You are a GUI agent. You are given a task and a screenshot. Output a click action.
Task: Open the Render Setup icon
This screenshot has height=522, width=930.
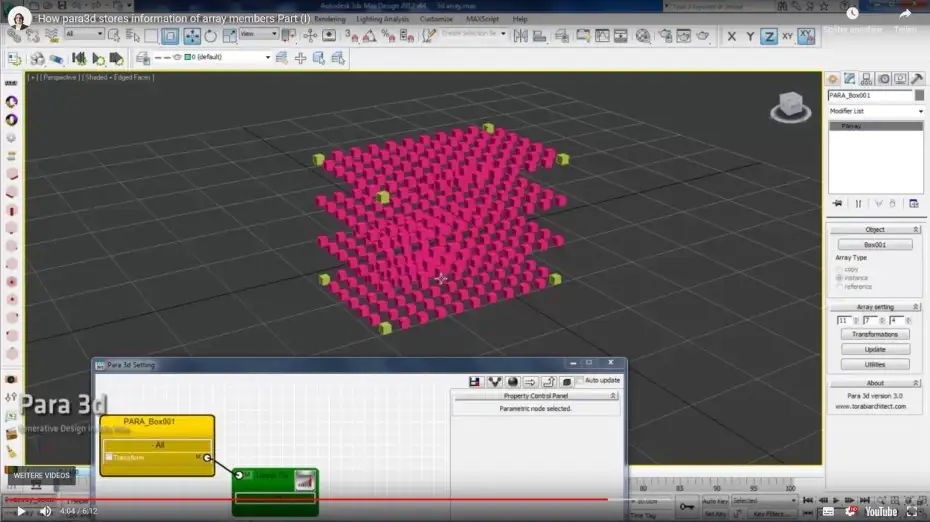[665, 36]
